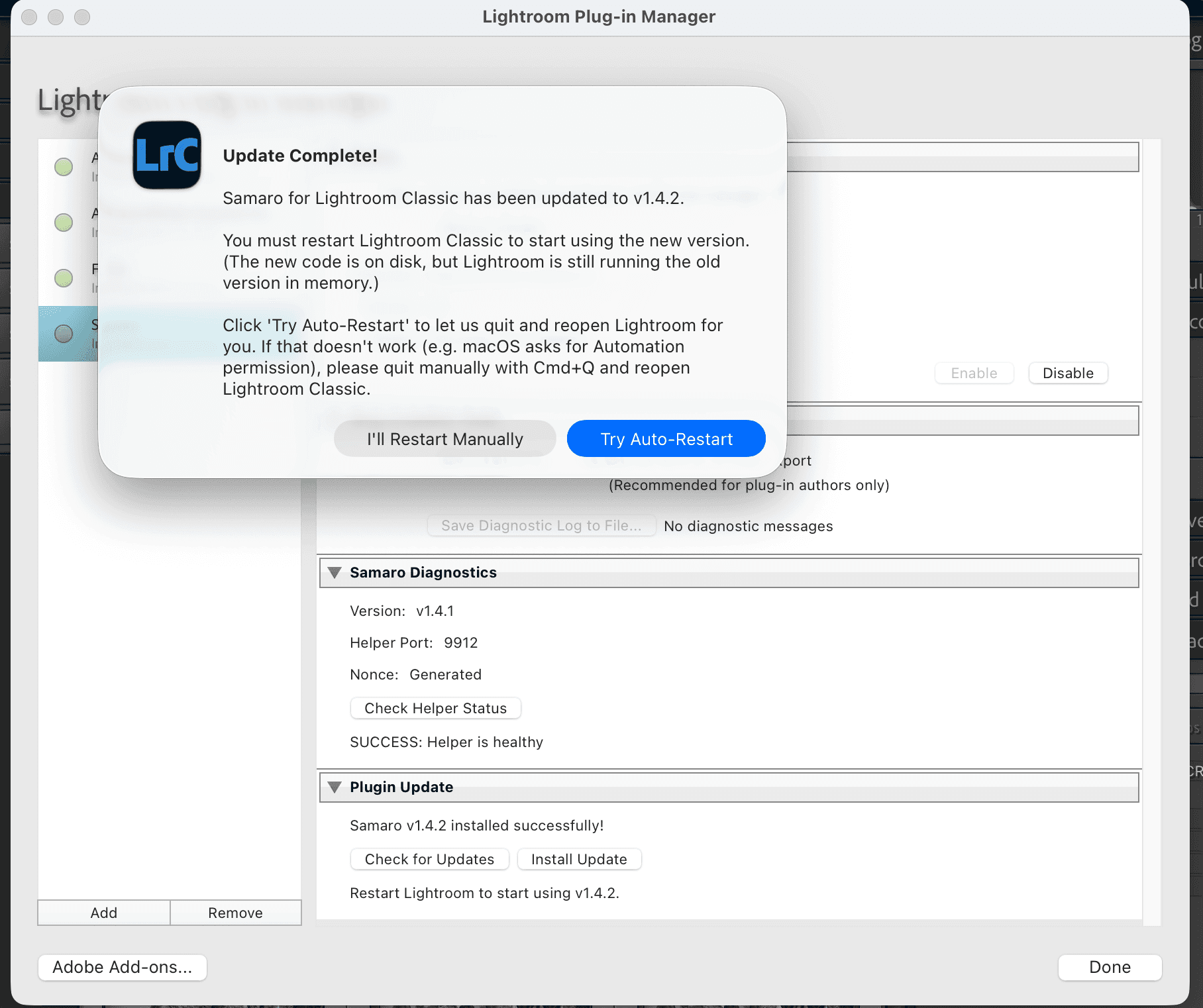Click 'Samaro for Lightroom Classic has been updated' line
Viewport: 1203px width, 1008px height.
pyautogui.click(x=453, y=198)
